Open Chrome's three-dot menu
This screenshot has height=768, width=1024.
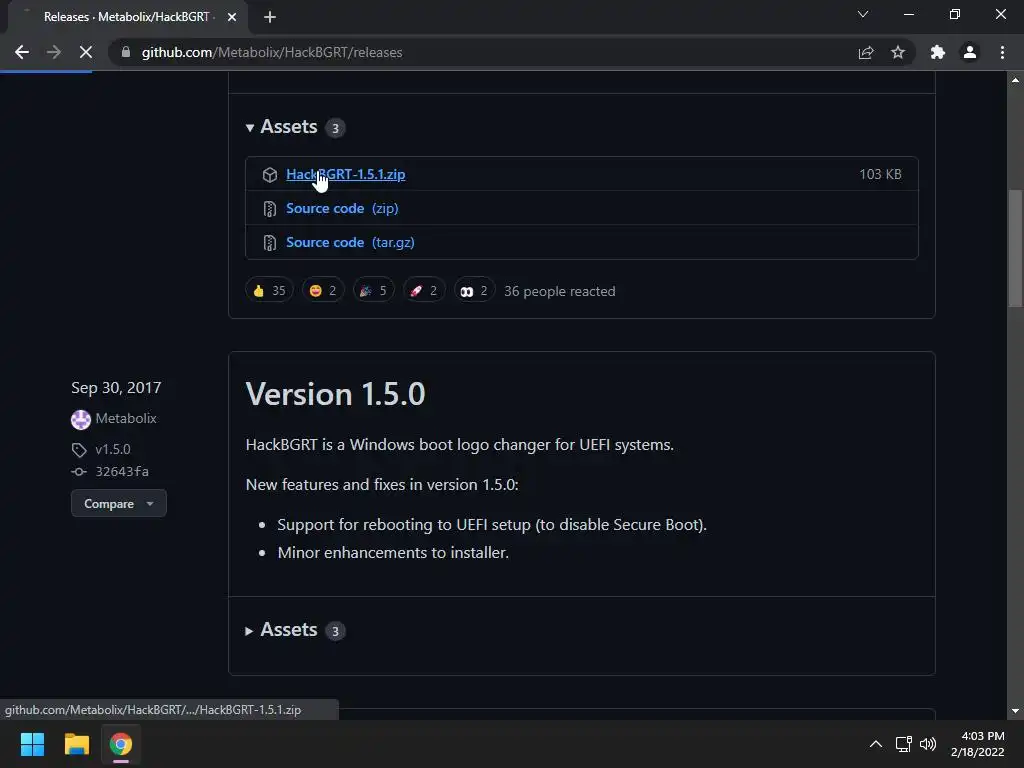point(1002,52)
